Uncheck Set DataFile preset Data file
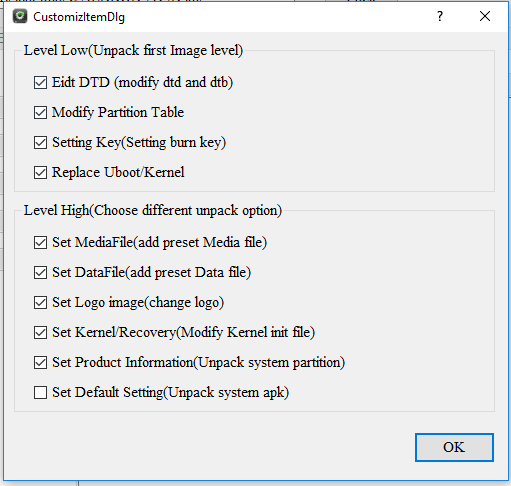The image size is (511, 486). click(x=40, y=272)
